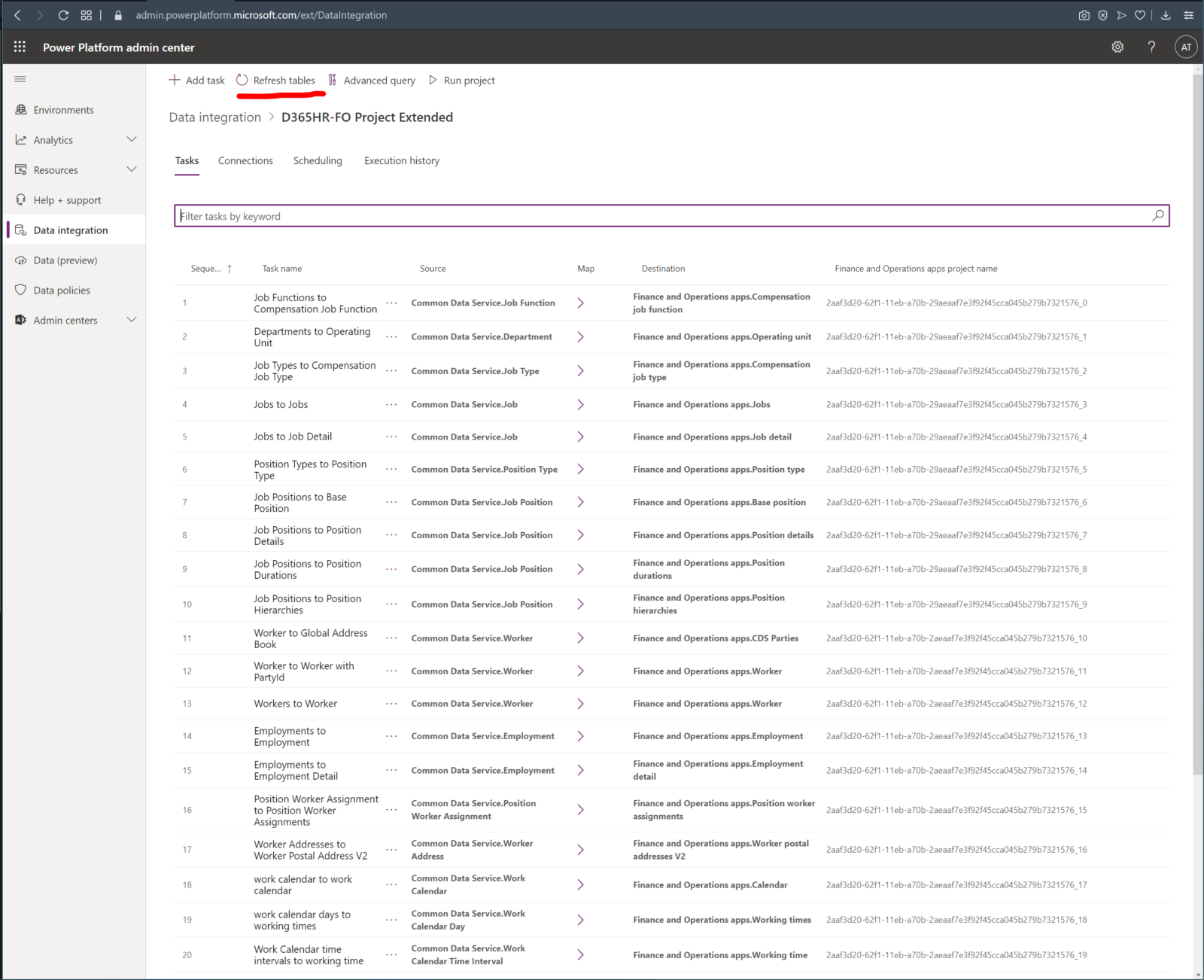Open ellipsis menu for Jobs to Jobs task
Screen dimensions: 1204x980
391,405
